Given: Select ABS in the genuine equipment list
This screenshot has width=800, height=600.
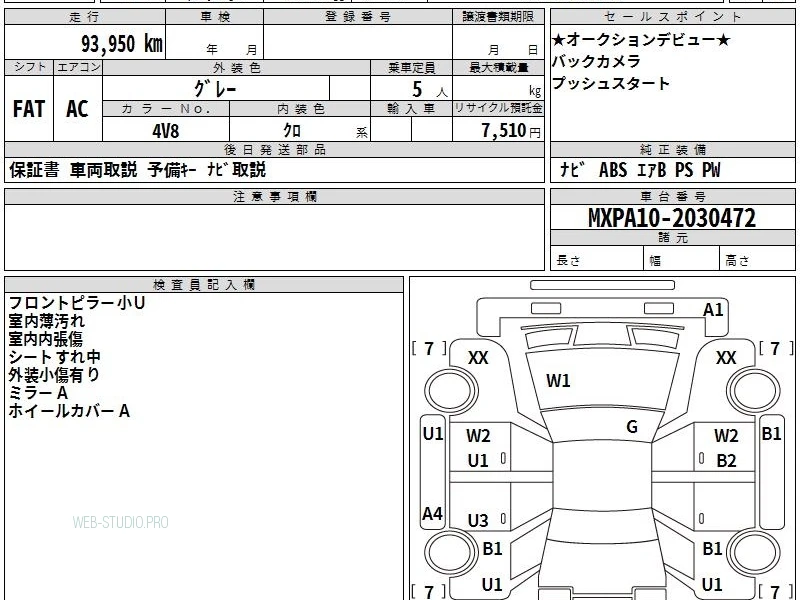Looking at the screenshot, I should click(613, 170).
